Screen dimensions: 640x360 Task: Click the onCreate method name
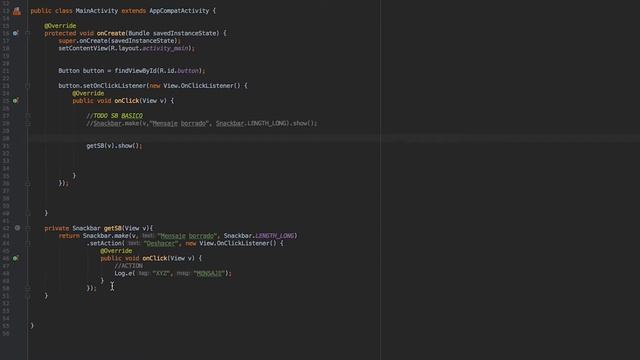tap(111, 33)
